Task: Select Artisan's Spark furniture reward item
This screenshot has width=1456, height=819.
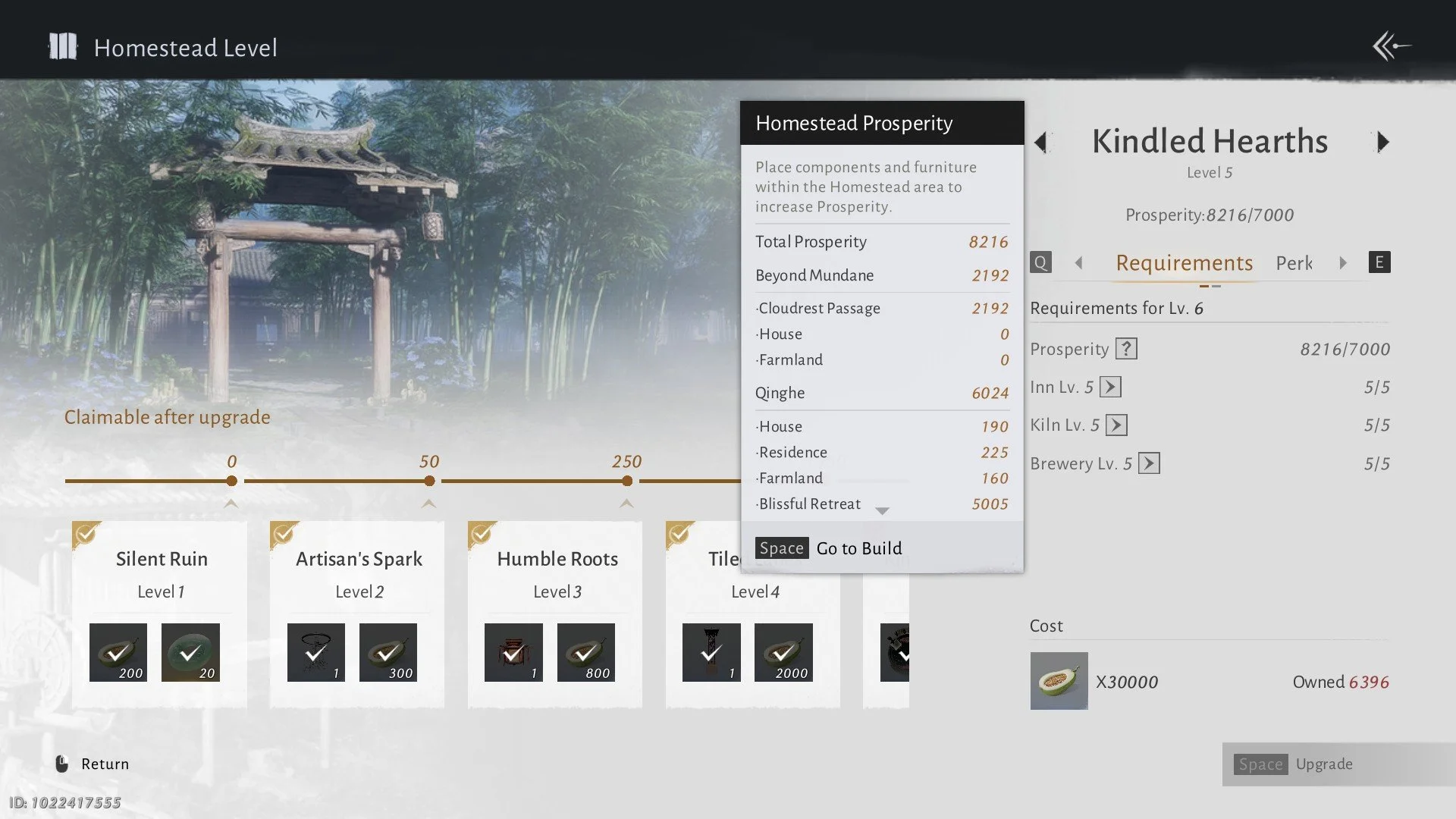Action: 315,652
